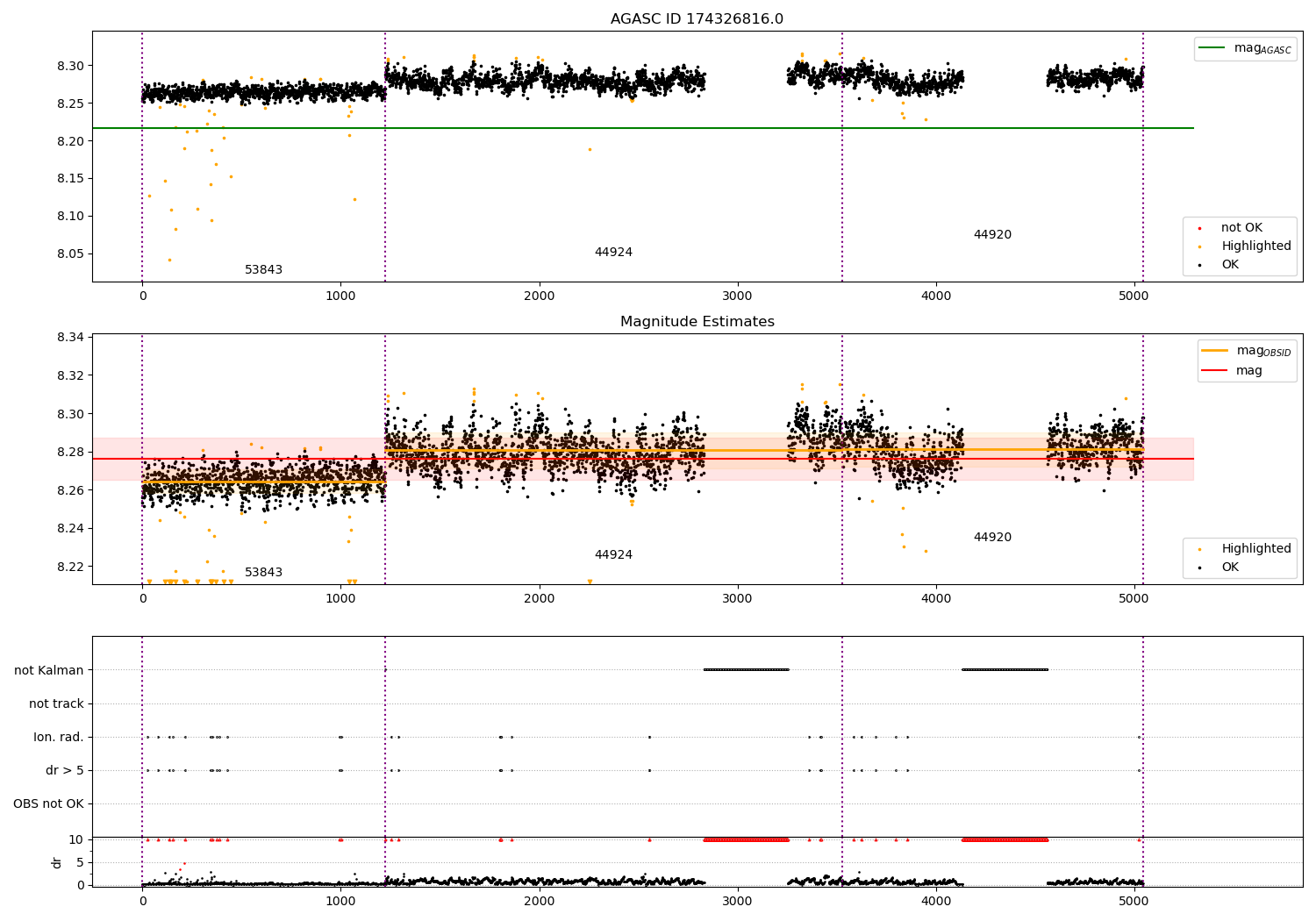
Task: Click the 'not track' axis label
Action: pos(56,703)
